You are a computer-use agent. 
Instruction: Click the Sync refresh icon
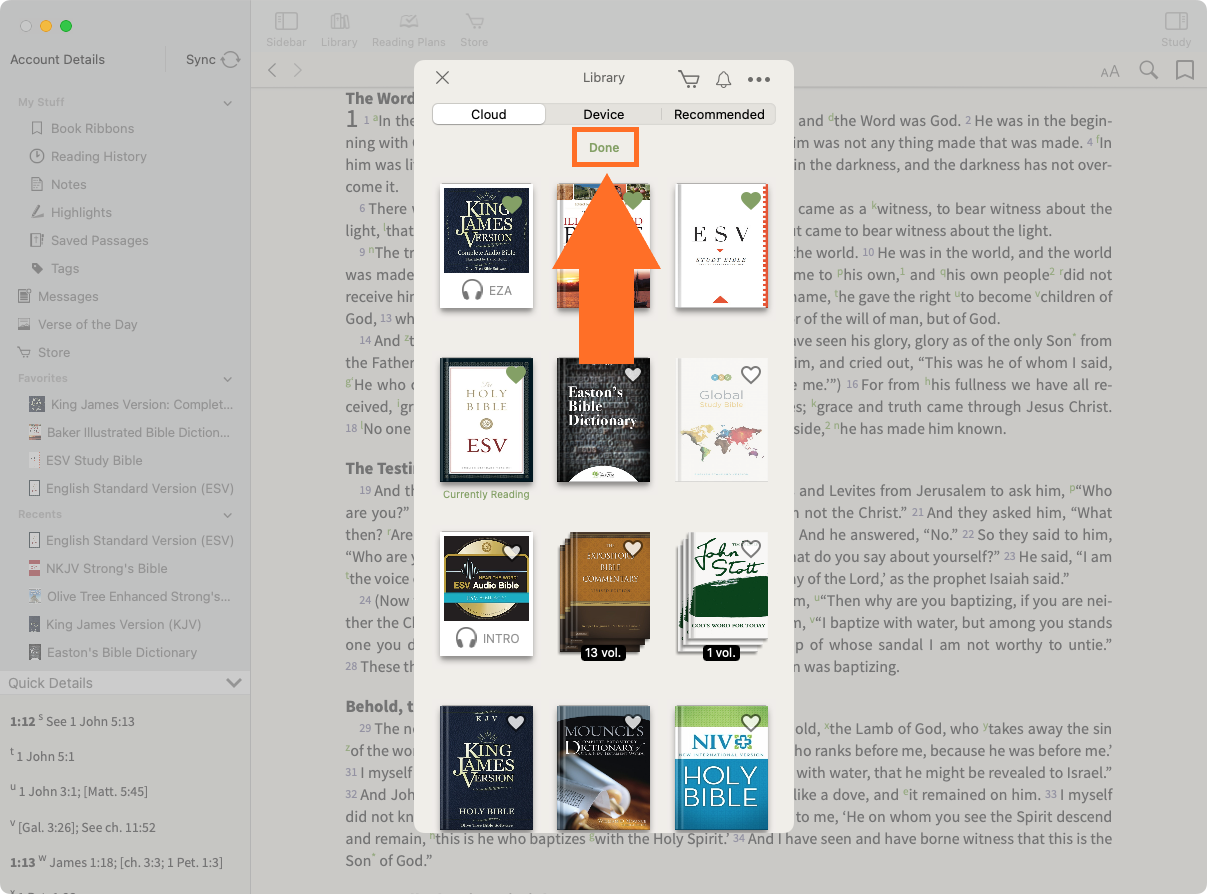click(x=231, y=60)
